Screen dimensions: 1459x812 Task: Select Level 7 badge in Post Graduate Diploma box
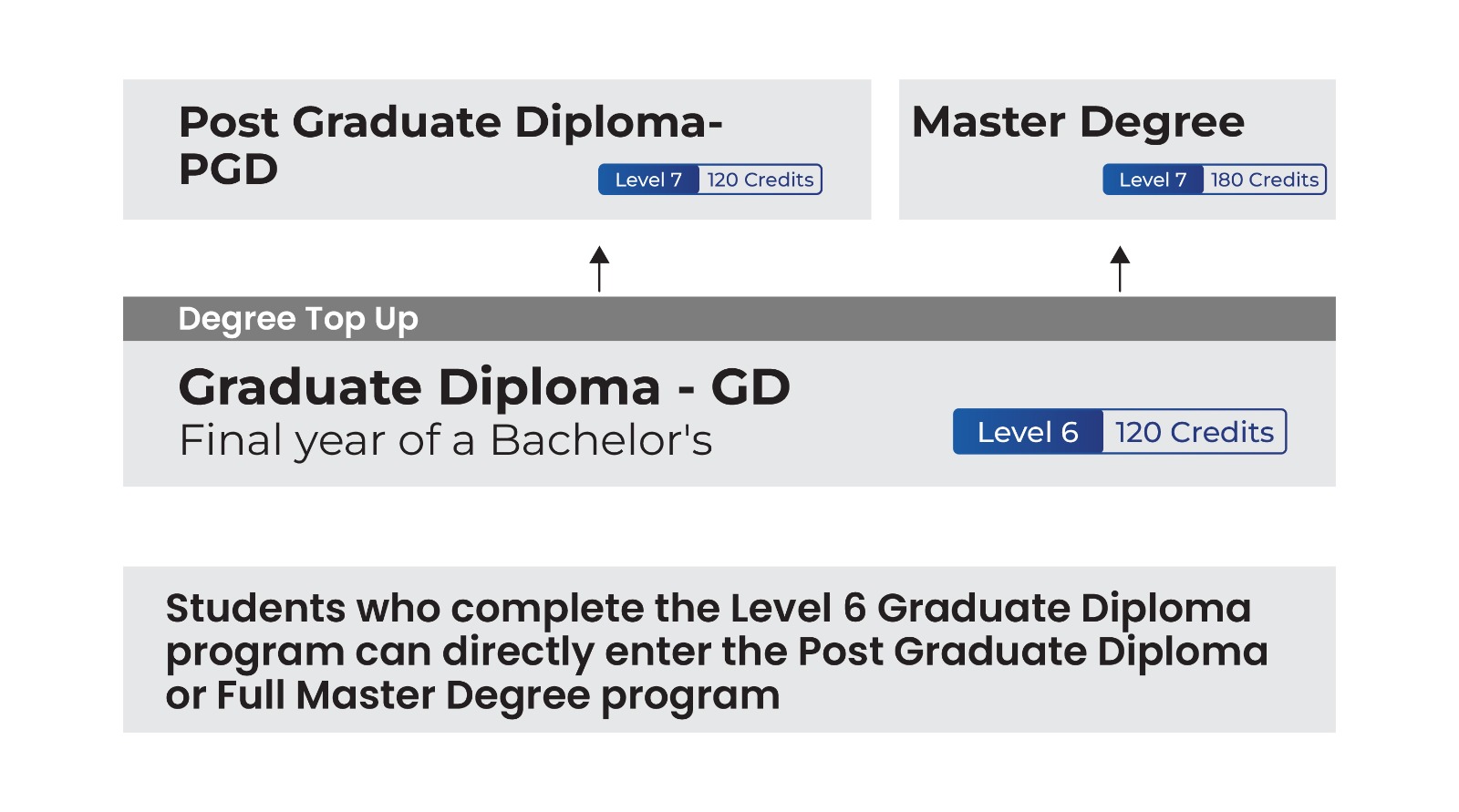pos(648,180)
